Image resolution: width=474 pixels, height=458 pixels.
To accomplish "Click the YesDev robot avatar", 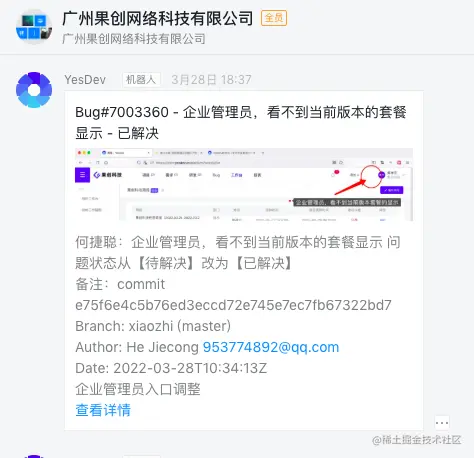I will point(34,90).
